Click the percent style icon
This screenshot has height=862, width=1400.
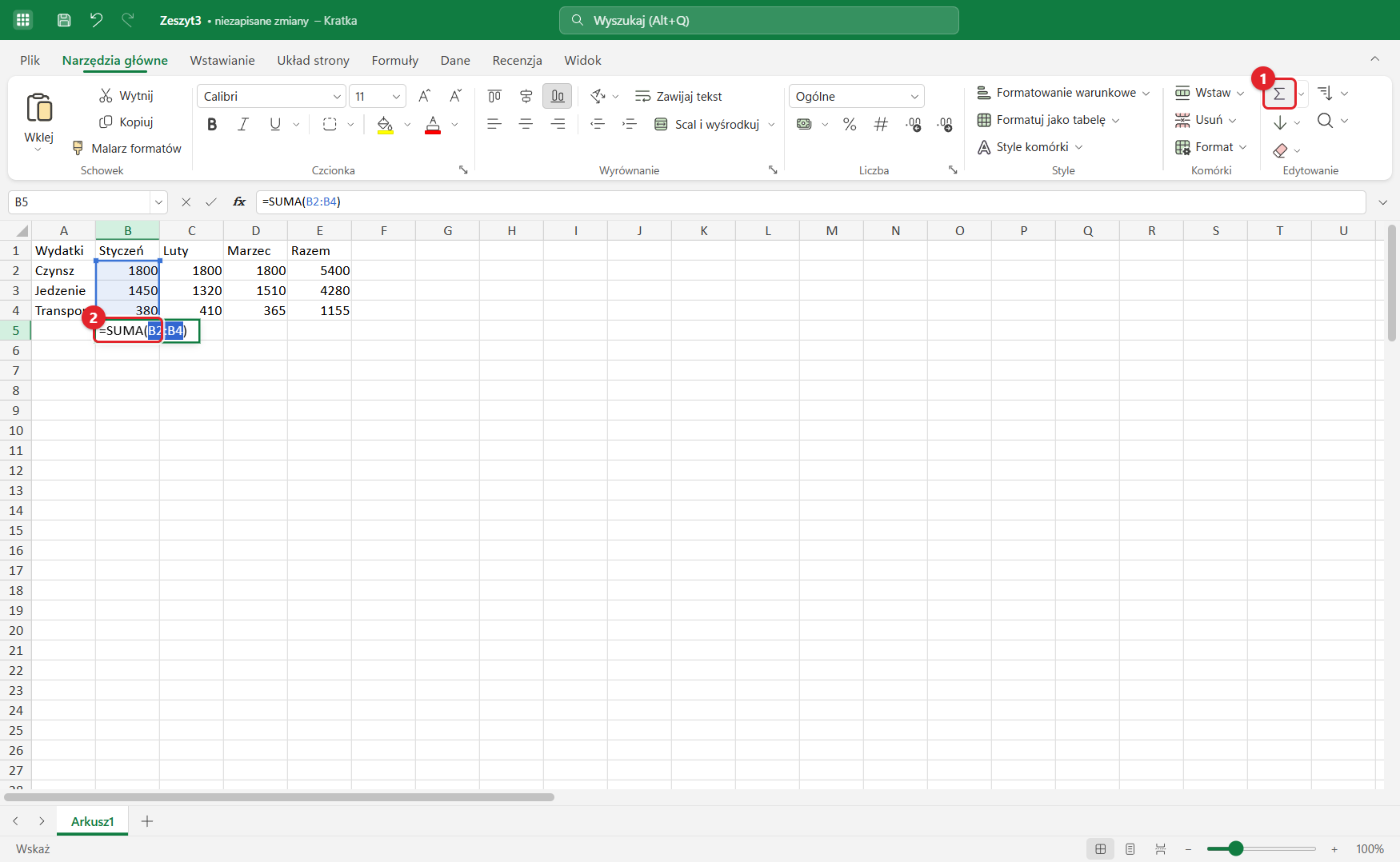(850, 124)
